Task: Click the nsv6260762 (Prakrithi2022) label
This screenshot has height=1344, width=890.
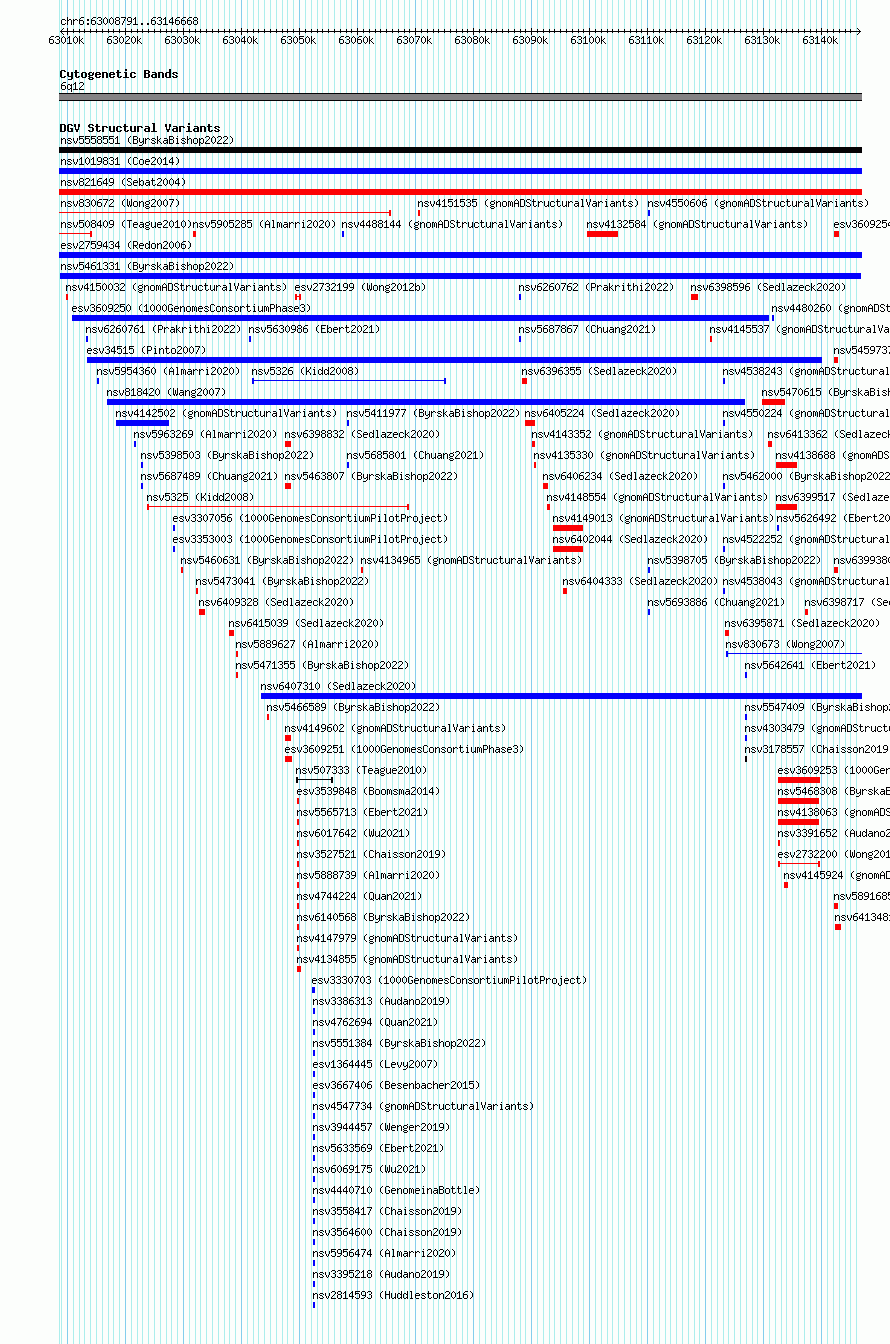Action: point(596,287)
